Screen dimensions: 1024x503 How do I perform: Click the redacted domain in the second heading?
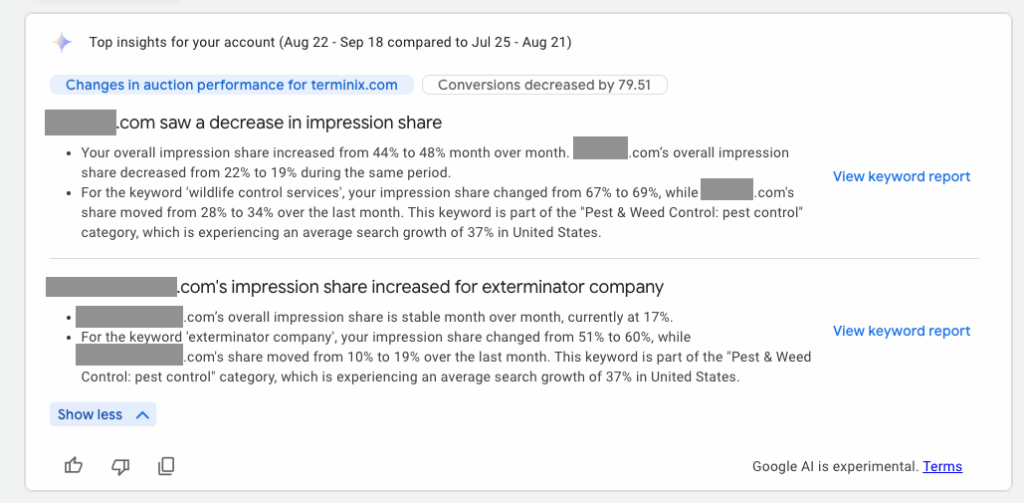(x=111, y=287)
